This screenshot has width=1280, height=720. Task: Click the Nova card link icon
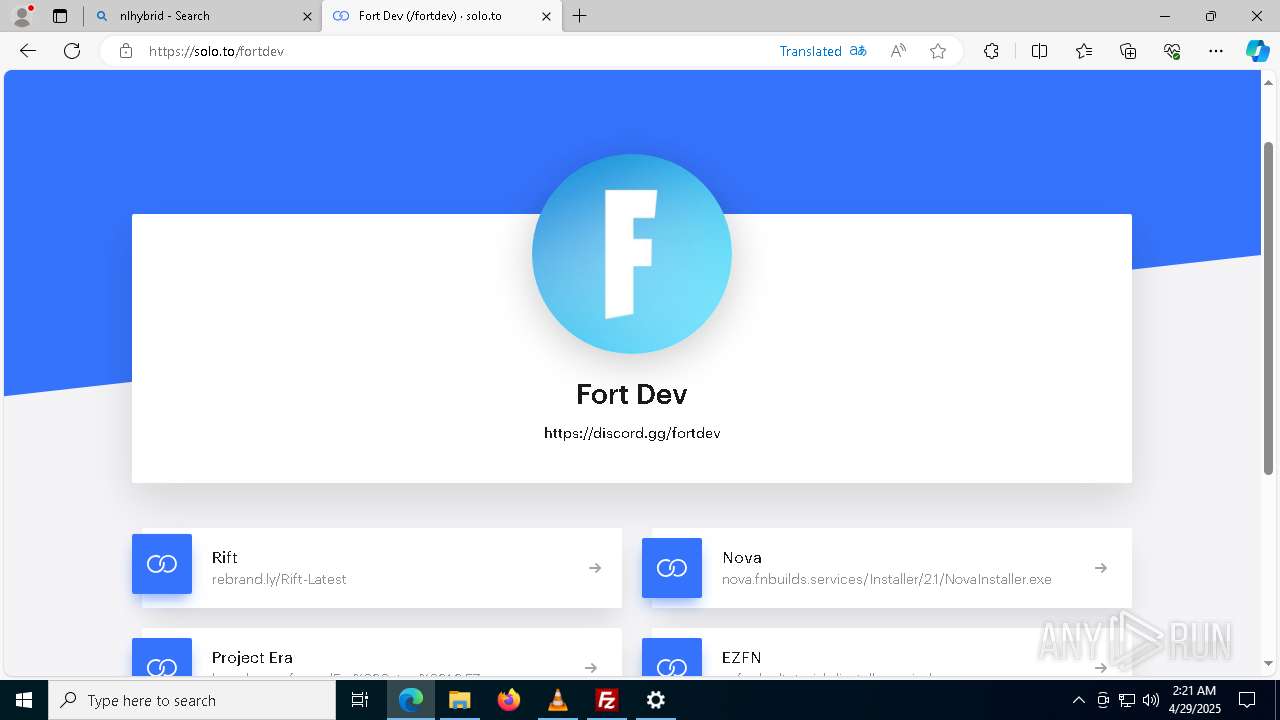pyautogui.click(x=672, y=568)
